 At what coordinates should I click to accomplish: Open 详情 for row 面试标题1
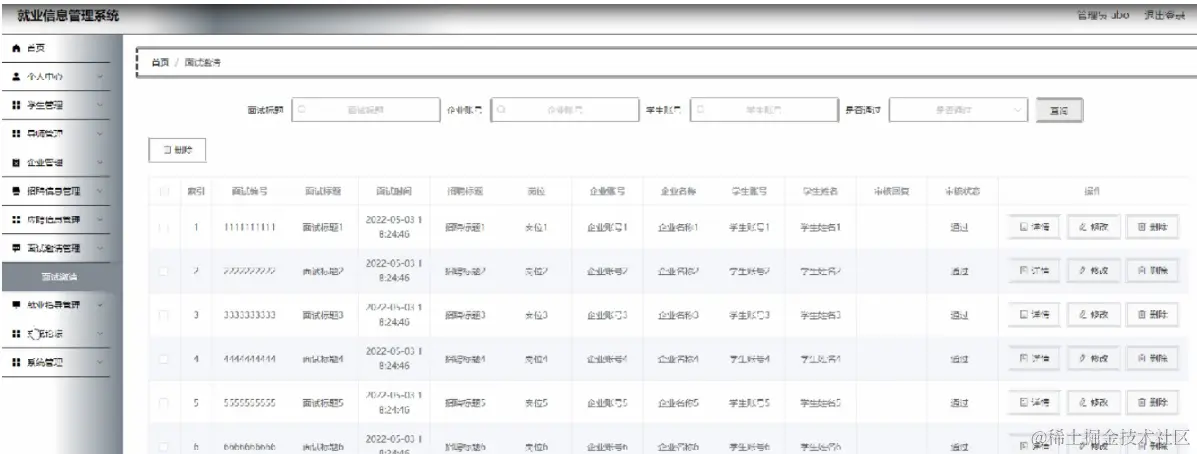coord(1034,227)
